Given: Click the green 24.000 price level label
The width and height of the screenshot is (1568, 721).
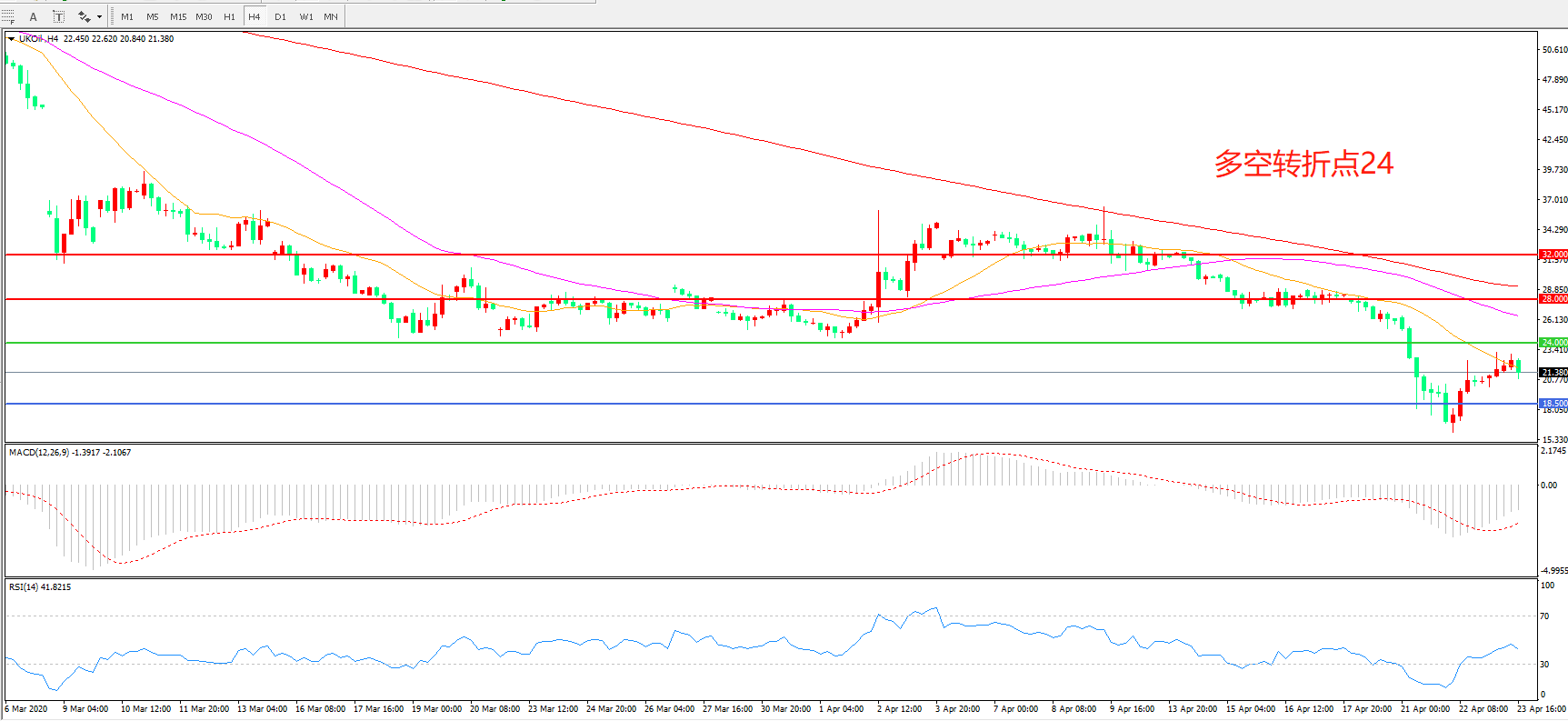Looking at the screenshot, I should (1553, 343).
